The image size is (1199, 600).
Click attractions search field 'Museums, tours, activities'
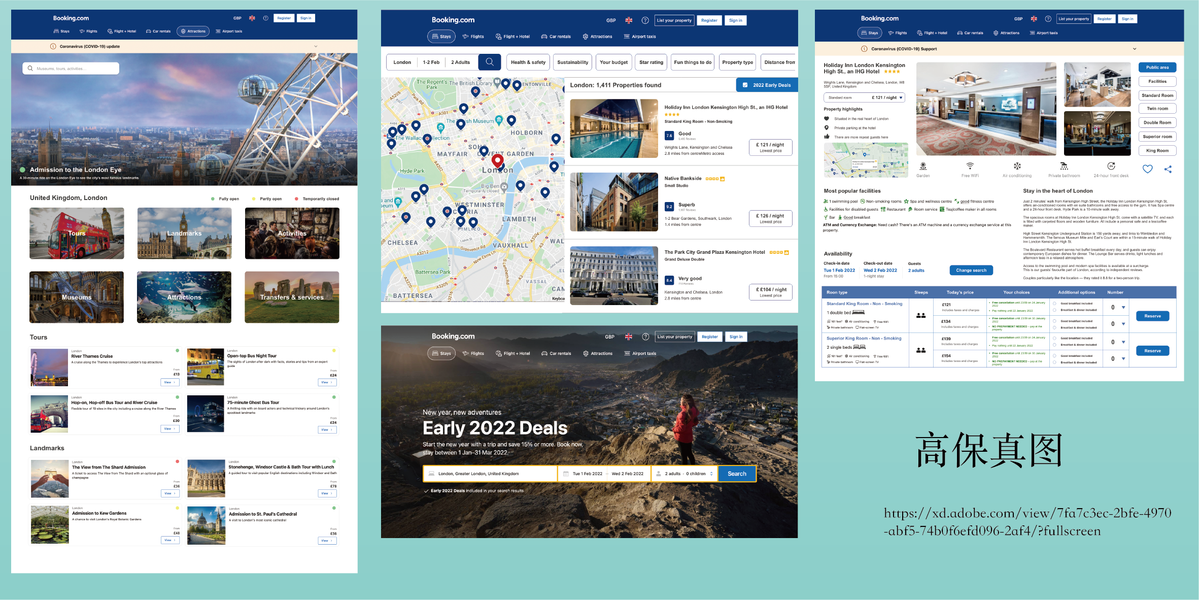coord(71,68)
